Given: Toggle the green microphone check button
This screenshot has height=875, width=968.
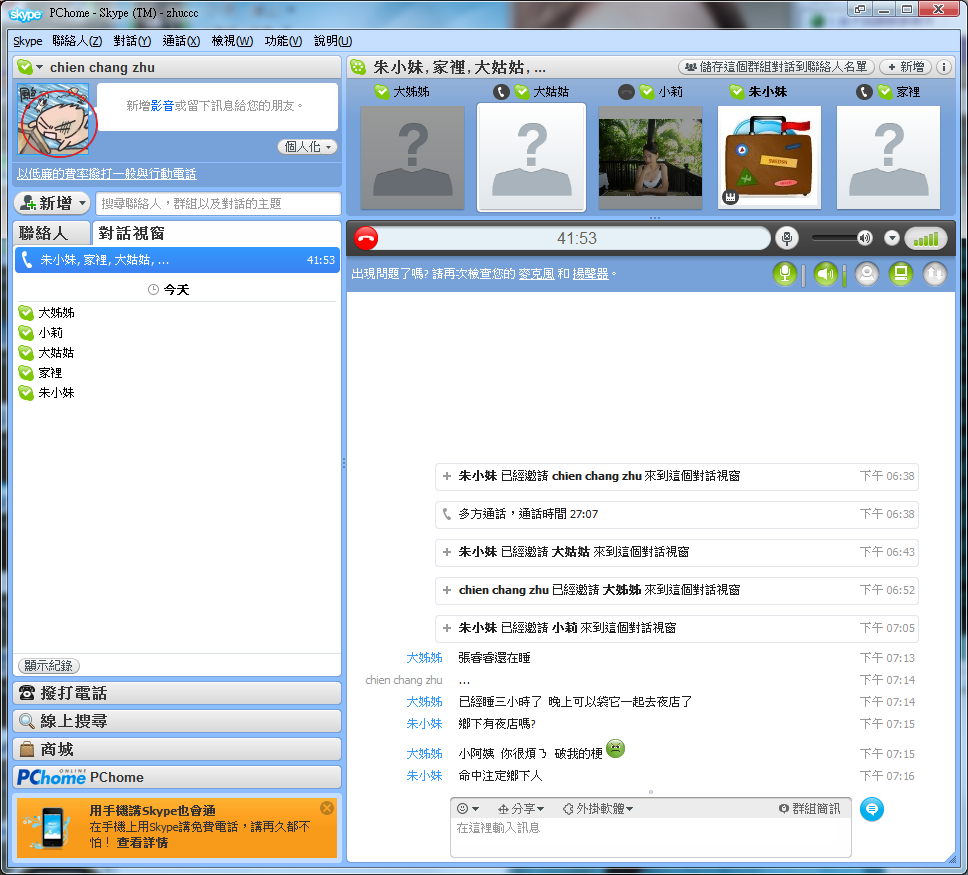Looking at the screenshot, I should (785, 274).
